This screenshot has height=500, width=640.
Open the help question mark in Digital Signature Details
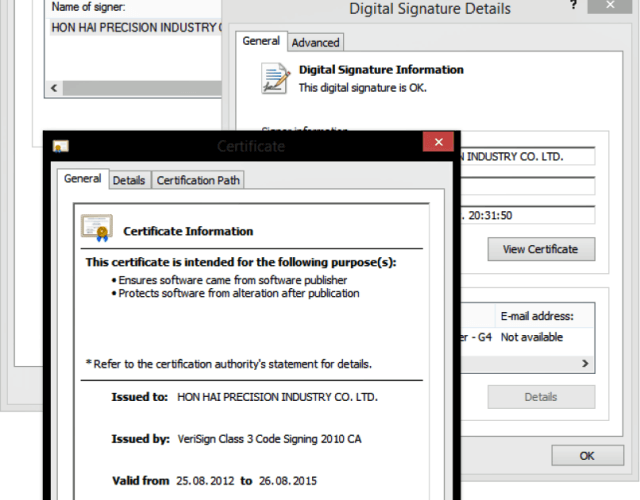tap(573, 6)
